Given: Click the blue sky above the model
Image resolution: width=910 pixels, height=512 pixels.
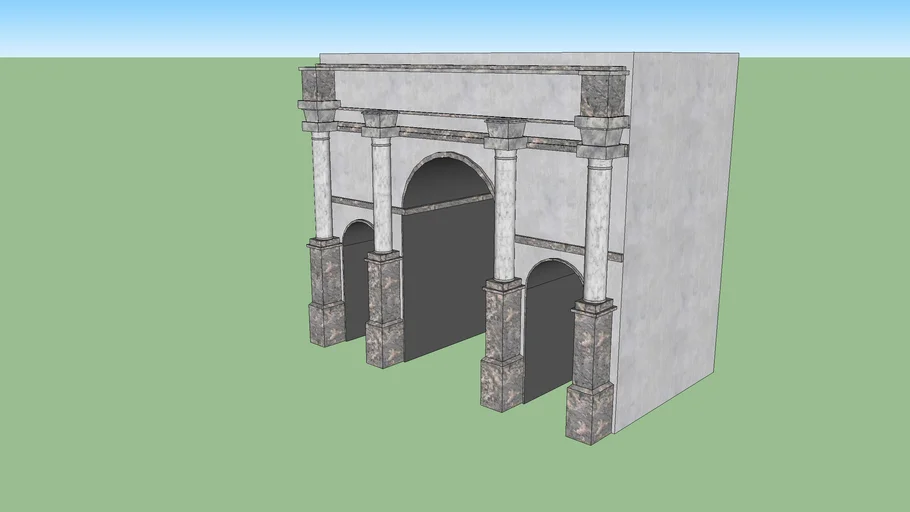Looking at the screenshot, I should click(450, 25).
